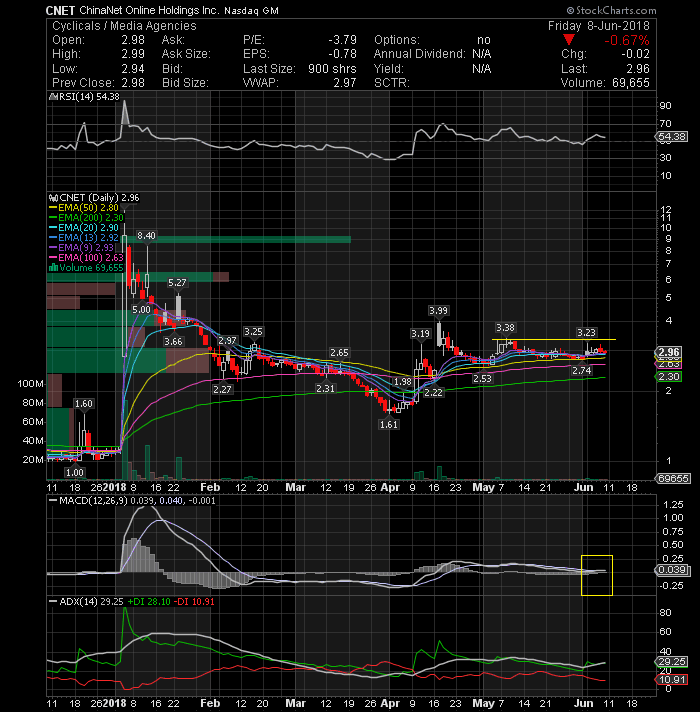The height and width of the screenshot is (712, 700).
Task: Click the 3.25 price label
Action: [253, 331]
